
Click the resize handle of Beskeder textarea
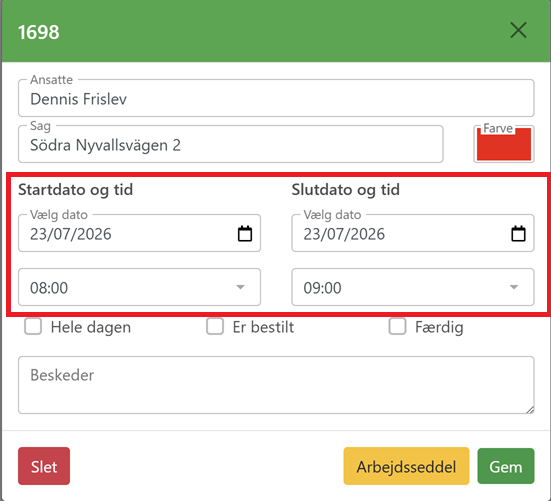530,409
